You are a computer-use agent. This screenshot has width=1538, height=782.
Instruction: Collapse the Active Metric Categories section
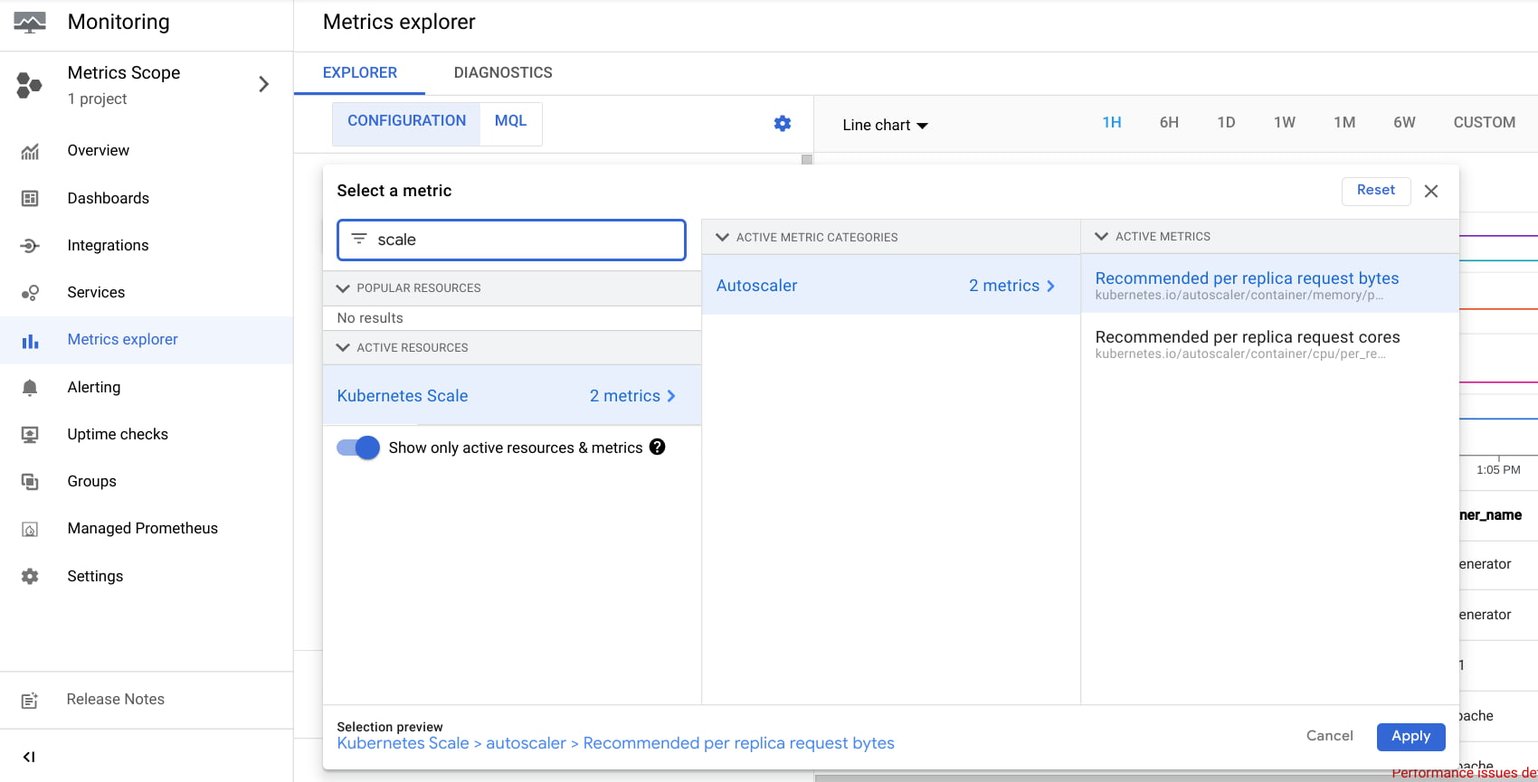722,237
